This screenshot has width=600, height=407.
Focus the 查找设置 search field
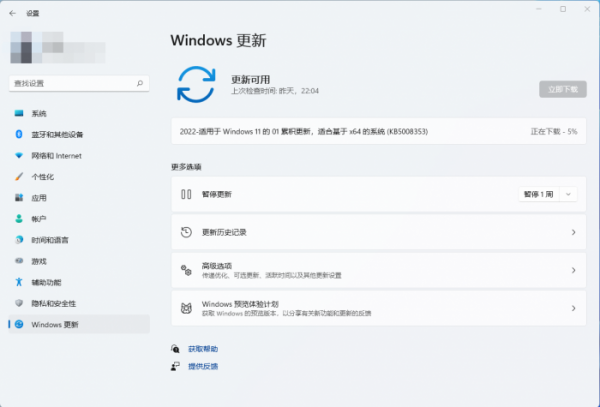(x=79, y=83)
